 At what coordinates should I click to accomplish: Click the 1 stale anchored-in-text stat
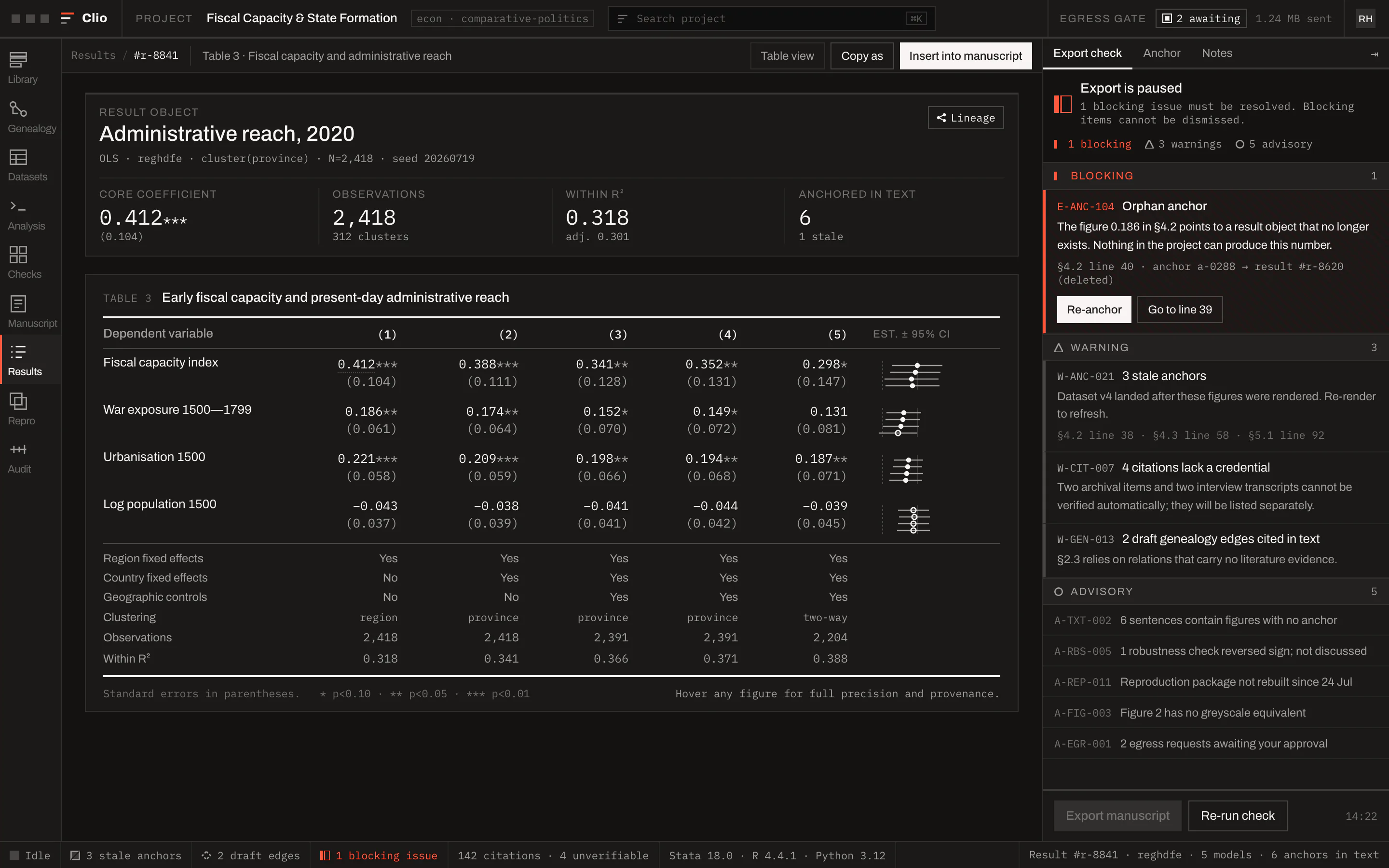(821, 236)
